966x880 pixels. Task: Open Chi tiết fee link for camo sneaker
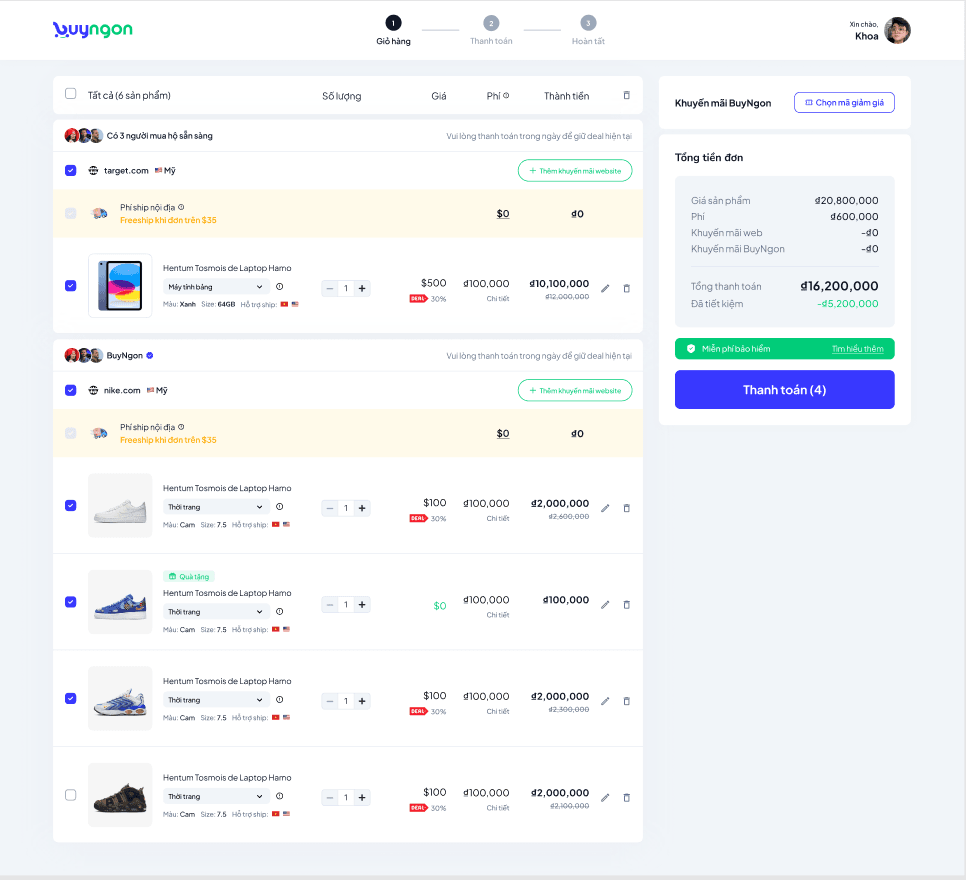click(x=498, y=808)
